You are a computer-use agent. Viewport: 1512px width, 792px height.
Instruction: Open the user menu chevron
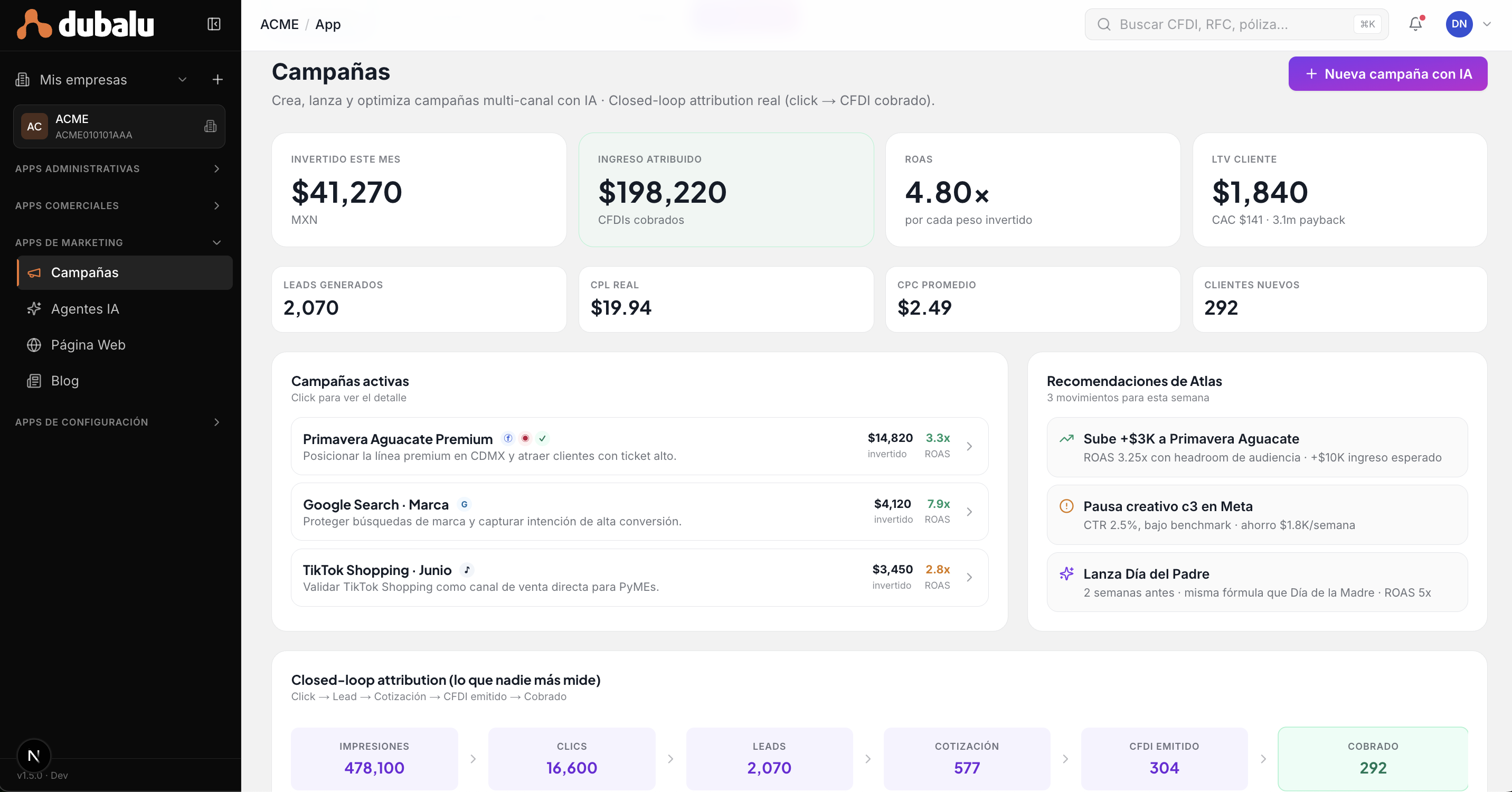tap(1487, 24)
